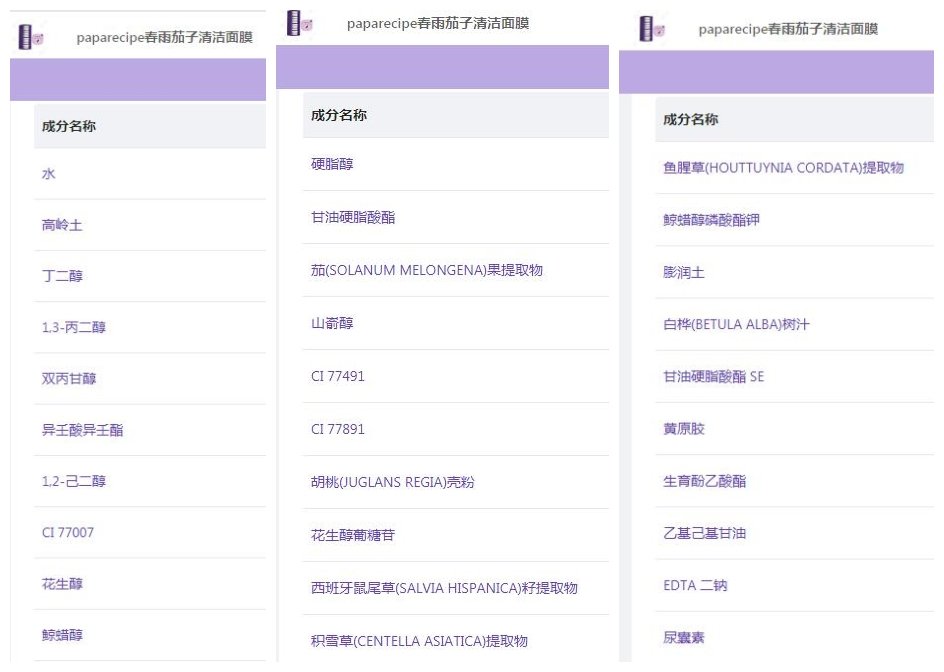Select the 丁二醇 ingredient
This screenshot has height=672, width=944.
pos(62,276)
